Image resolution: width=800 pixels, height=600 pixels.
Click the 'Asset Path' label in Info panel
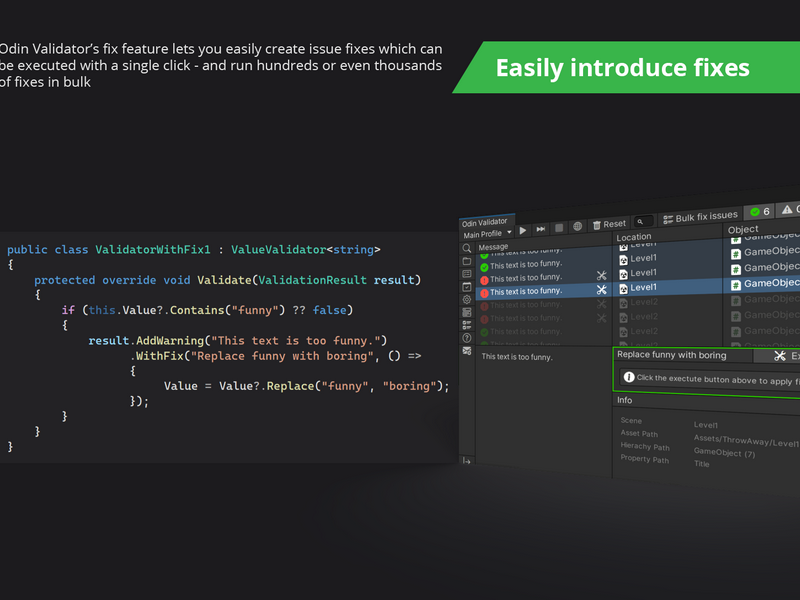click(639, 433)
